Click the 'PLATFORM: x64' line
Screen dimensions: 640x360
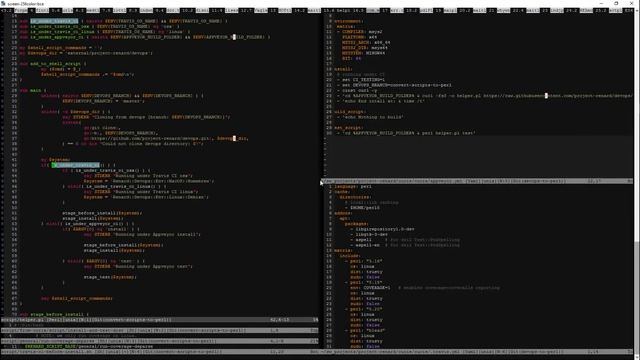pyautogui.click(x=360, y=37)
